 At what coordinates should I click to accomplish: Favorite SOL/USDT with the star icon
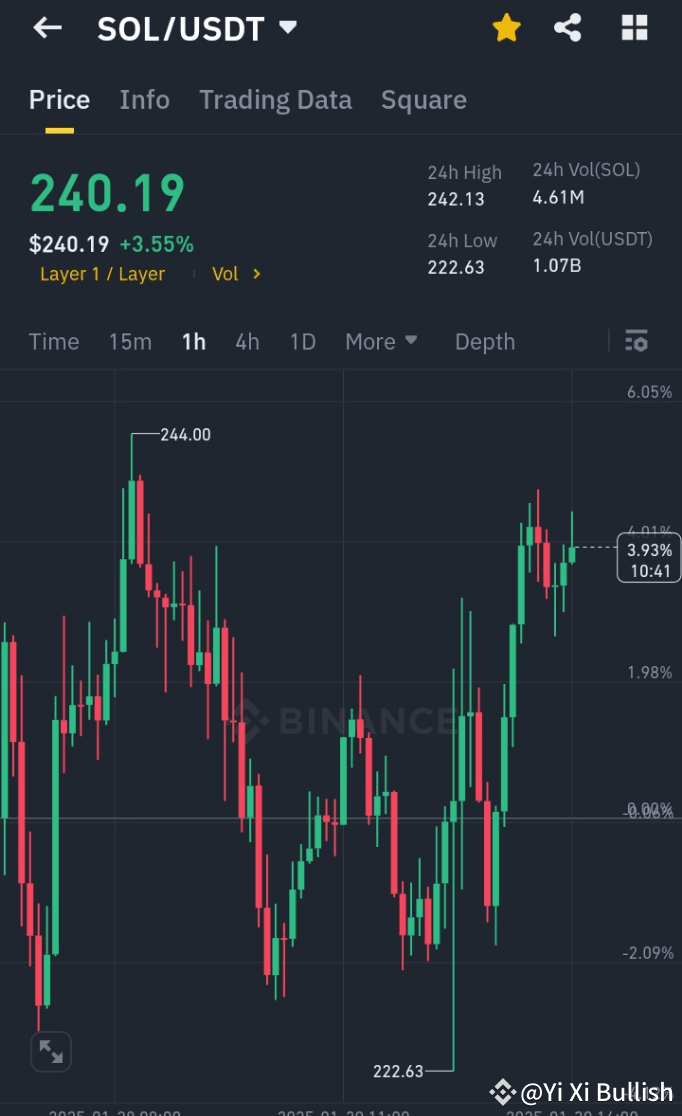coord(506,28)
